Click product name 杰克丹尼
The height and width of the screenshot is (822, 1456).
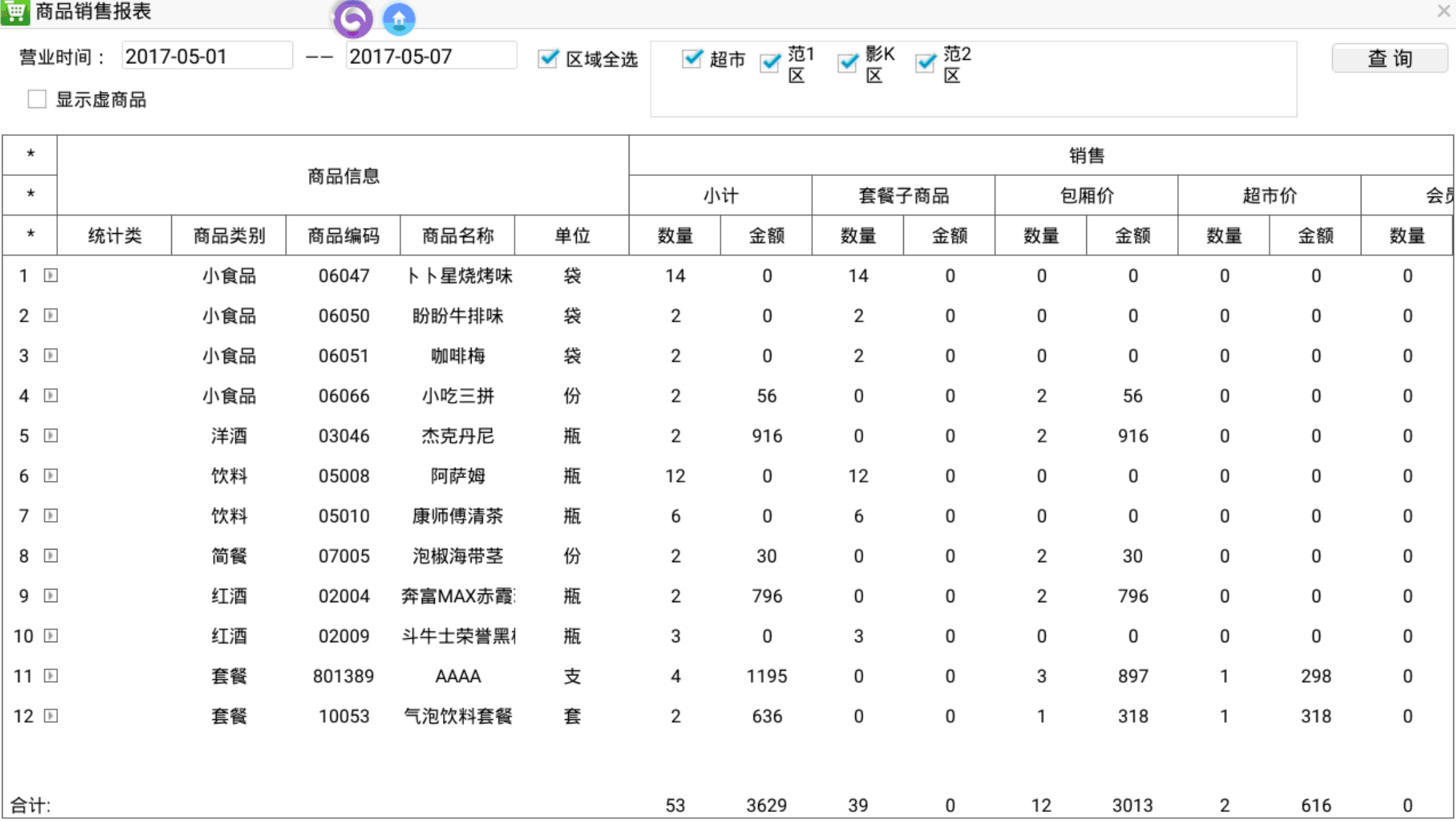tap(458, 436)
